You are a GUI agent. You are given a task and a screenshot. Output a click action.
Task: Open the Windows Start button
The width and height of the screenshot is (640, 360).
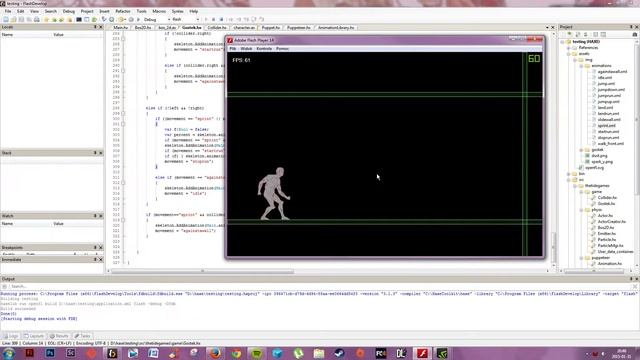[9, 353]
